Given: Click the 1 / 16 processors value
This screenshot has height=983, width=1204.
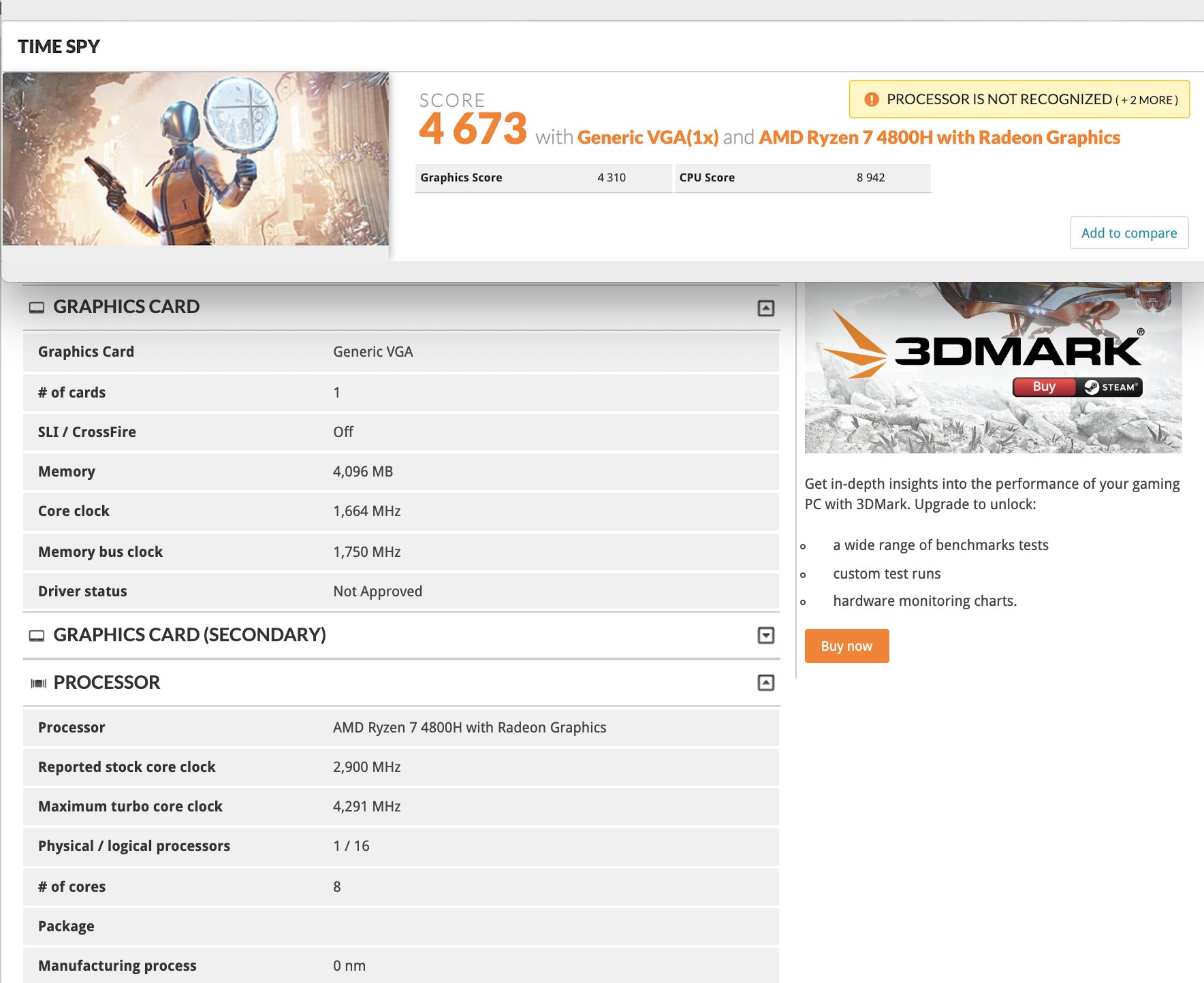Looking at the screenshot, I should pos(351,846).
